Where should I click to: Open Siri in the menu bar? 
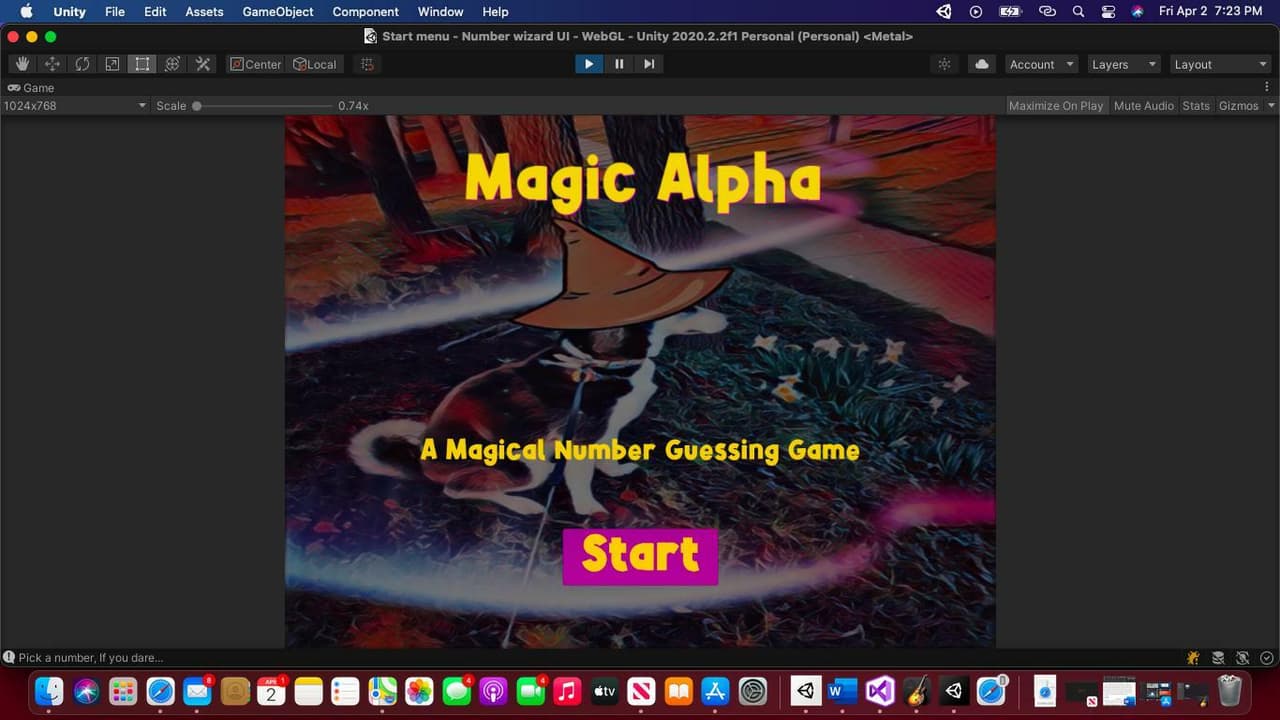[1138, 12]
